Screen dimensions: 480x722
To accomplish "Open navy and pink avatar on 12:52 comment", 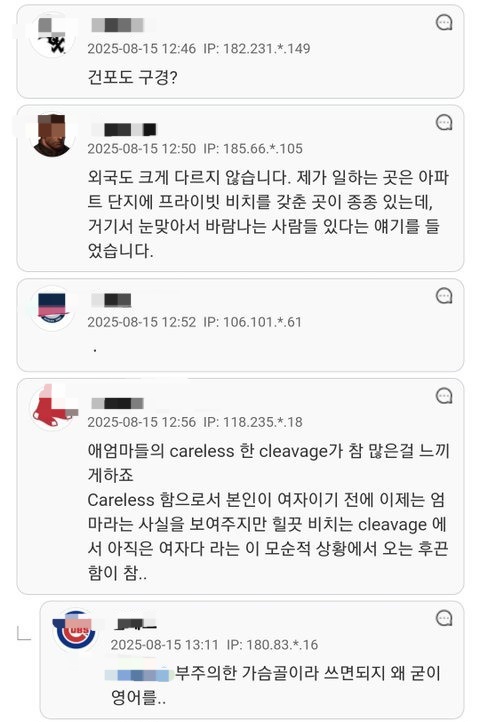I will click(52, 309).
